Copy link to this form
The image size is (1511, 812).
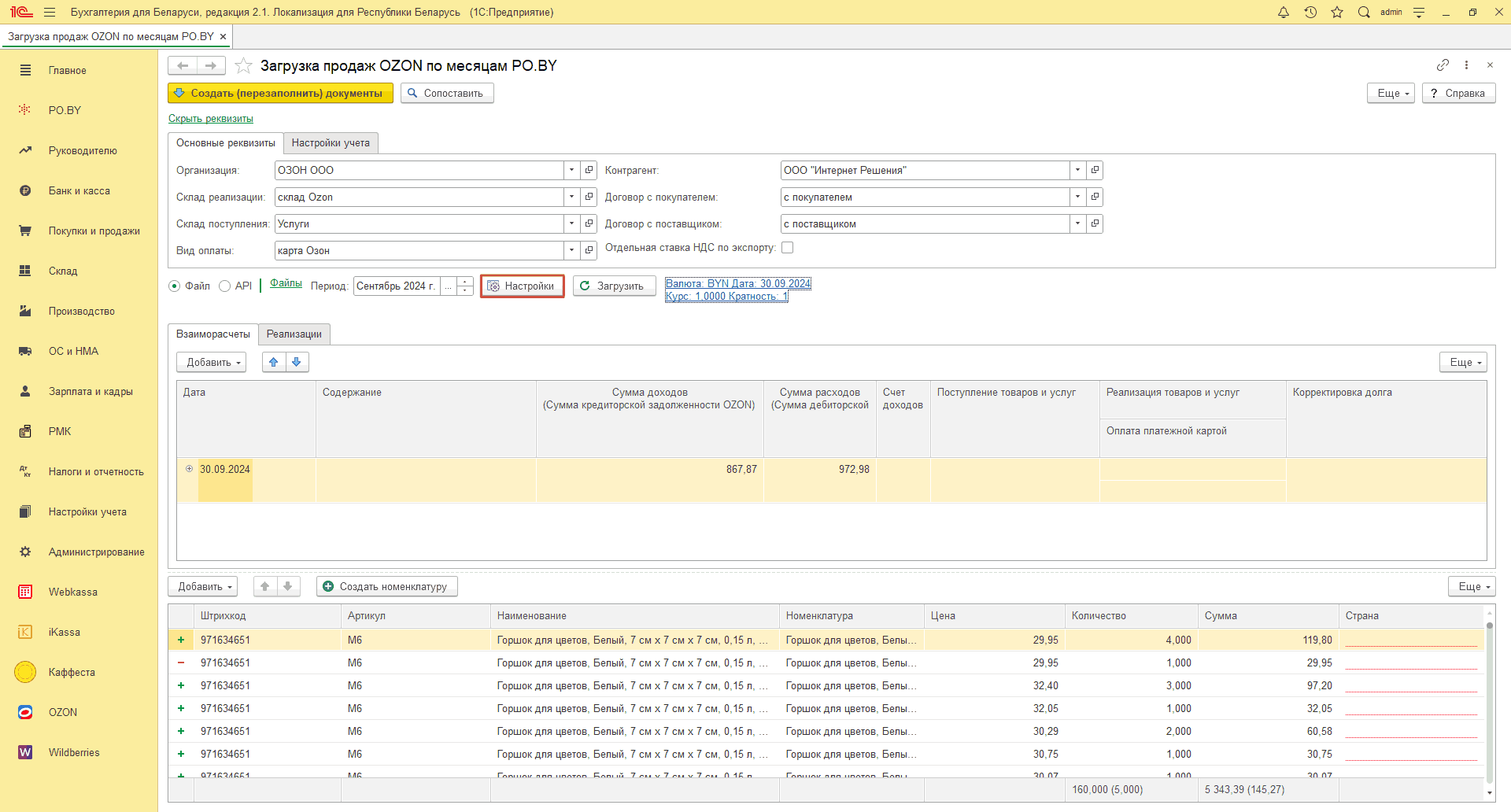coord(1443,65)
